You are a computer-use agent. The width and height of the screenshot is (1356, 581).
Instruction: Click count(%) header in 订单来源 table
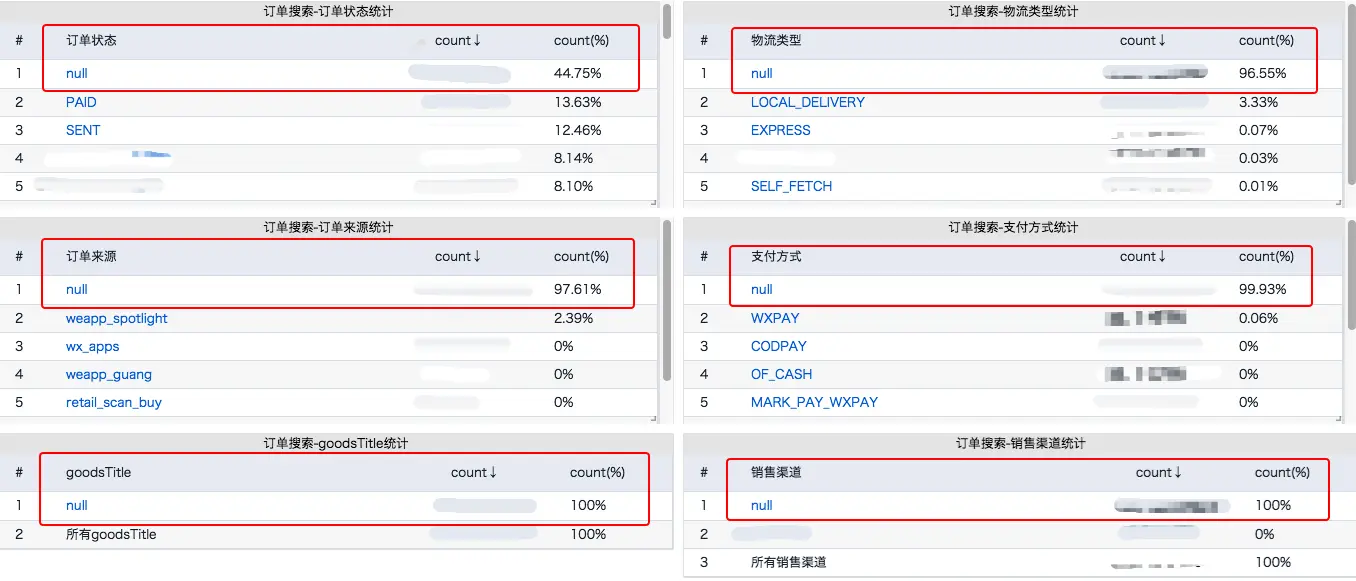[x=581, y=257]
